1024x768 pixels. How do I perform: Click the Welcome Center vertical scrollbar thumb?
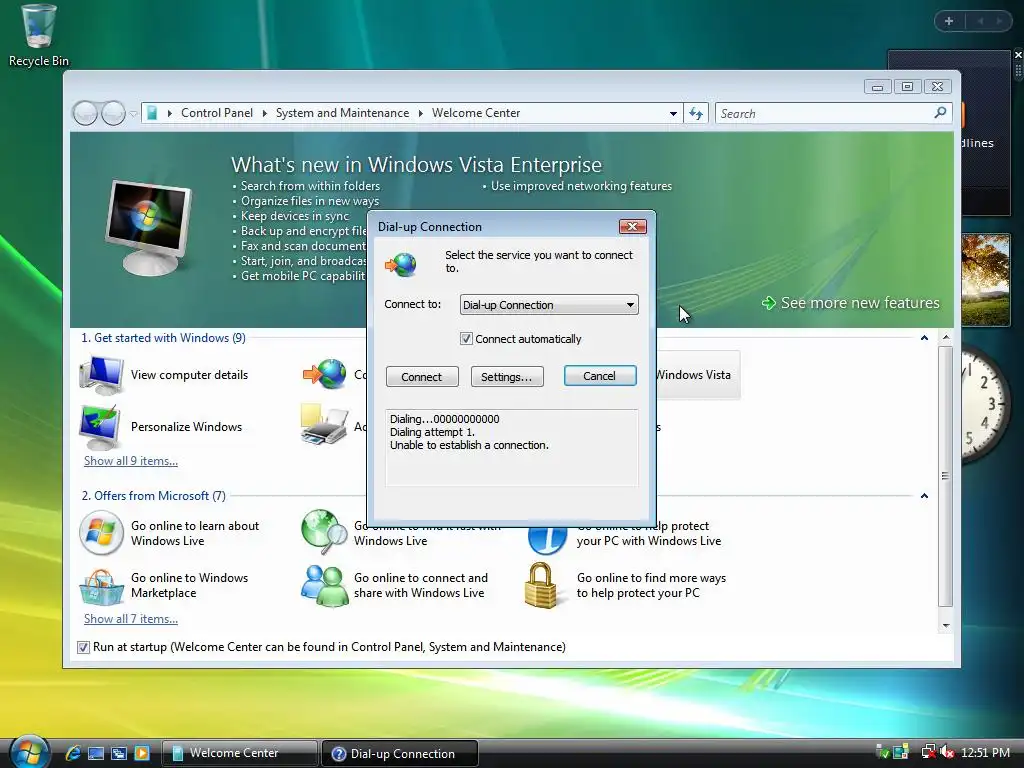coord(946,476)
